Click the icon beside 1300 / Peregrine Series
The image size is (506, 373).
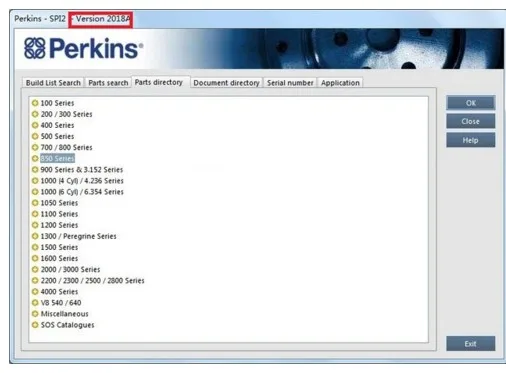coord(35,236)
